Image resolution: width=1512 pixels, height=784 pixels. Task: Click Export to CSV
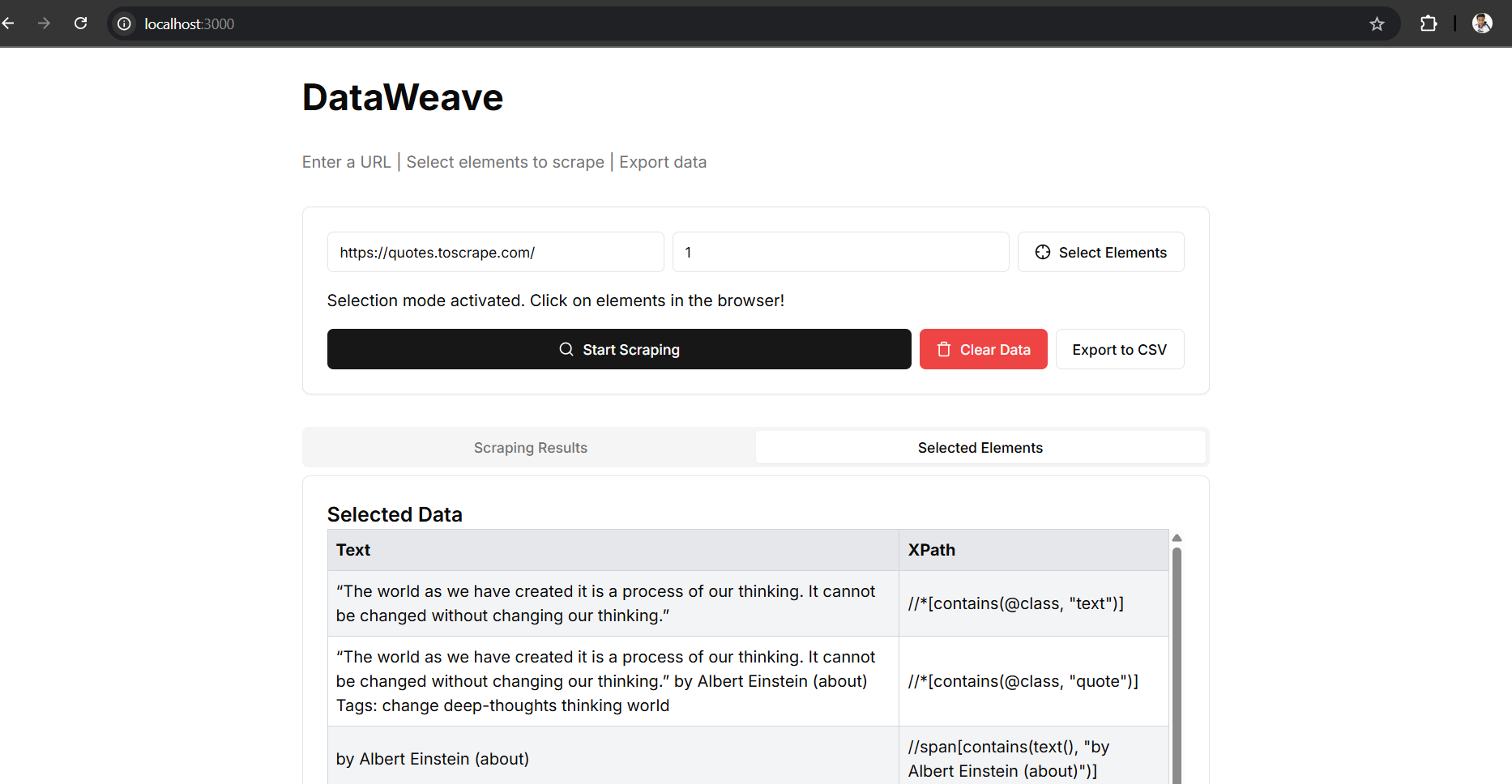[1119, 349]
